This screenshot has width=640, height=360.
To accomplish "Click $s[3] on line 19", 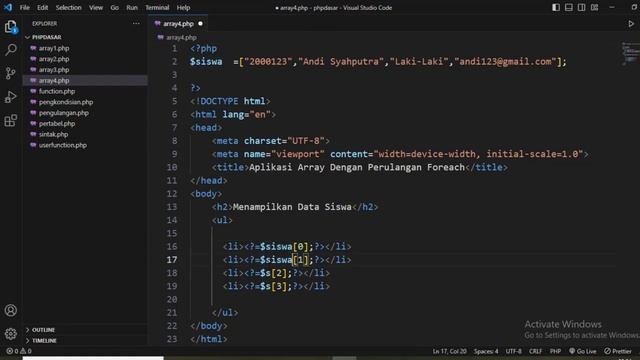I will point(273,286).
